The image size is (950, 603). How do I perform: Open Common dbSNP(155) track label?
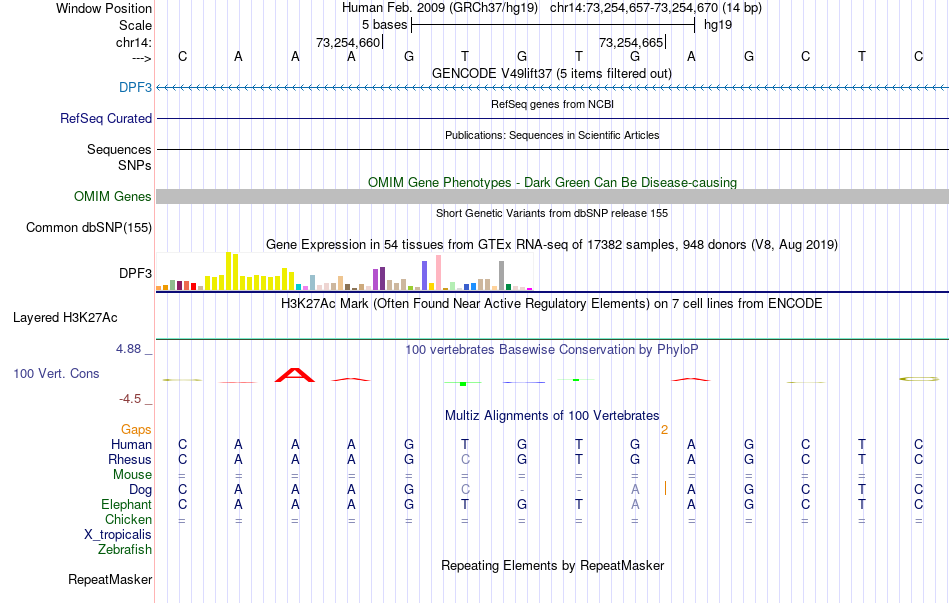pyautogui.click(x=88, y=228)
